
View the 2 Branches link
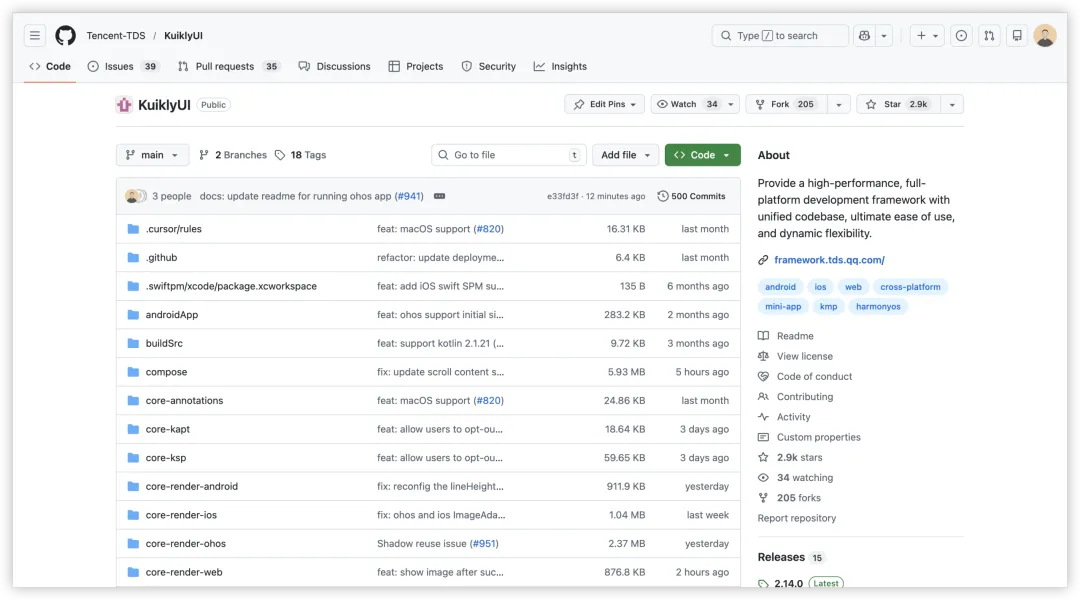coord(233,155)
